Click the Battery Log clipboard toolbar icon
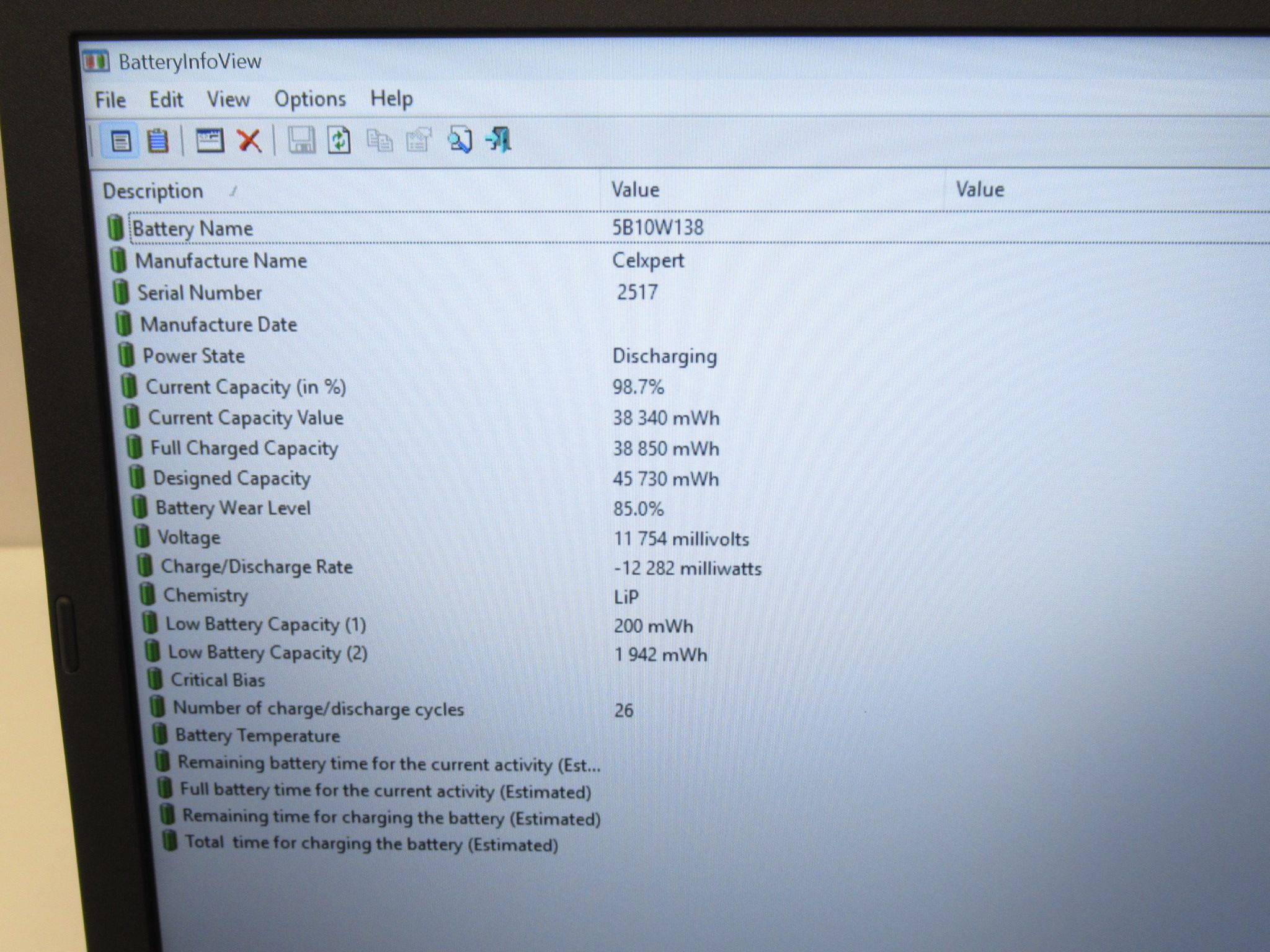 point(158,141)
